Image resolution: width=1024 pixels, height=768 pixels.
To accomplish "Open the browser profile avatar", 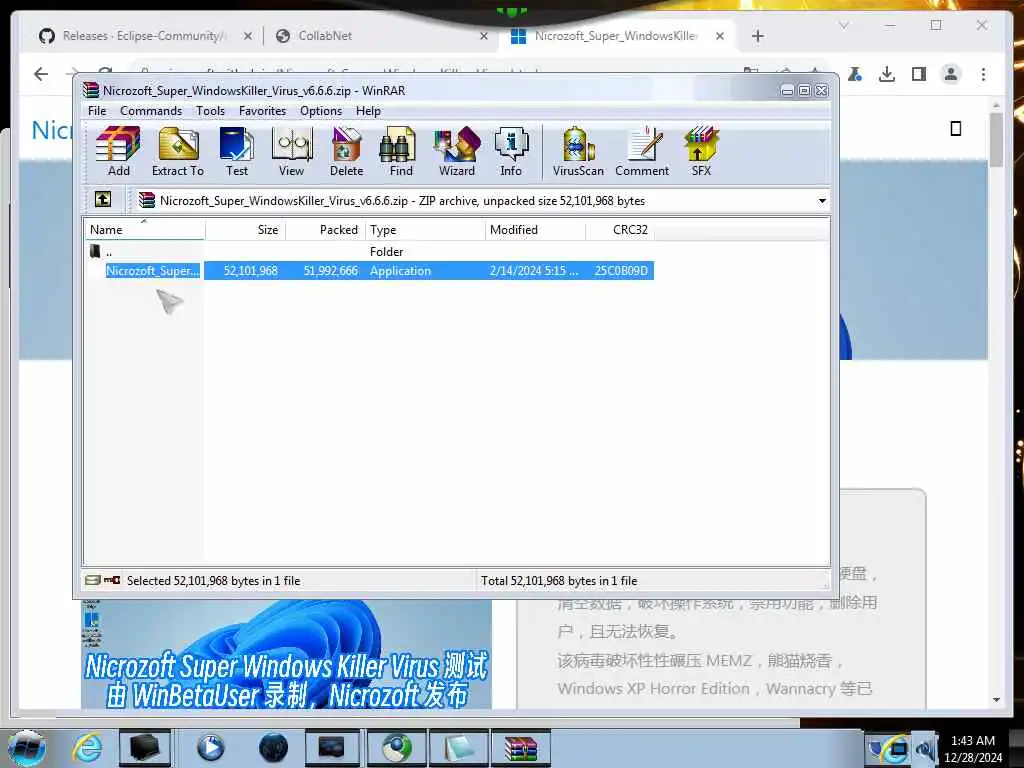I will click(x=951, y=74).
